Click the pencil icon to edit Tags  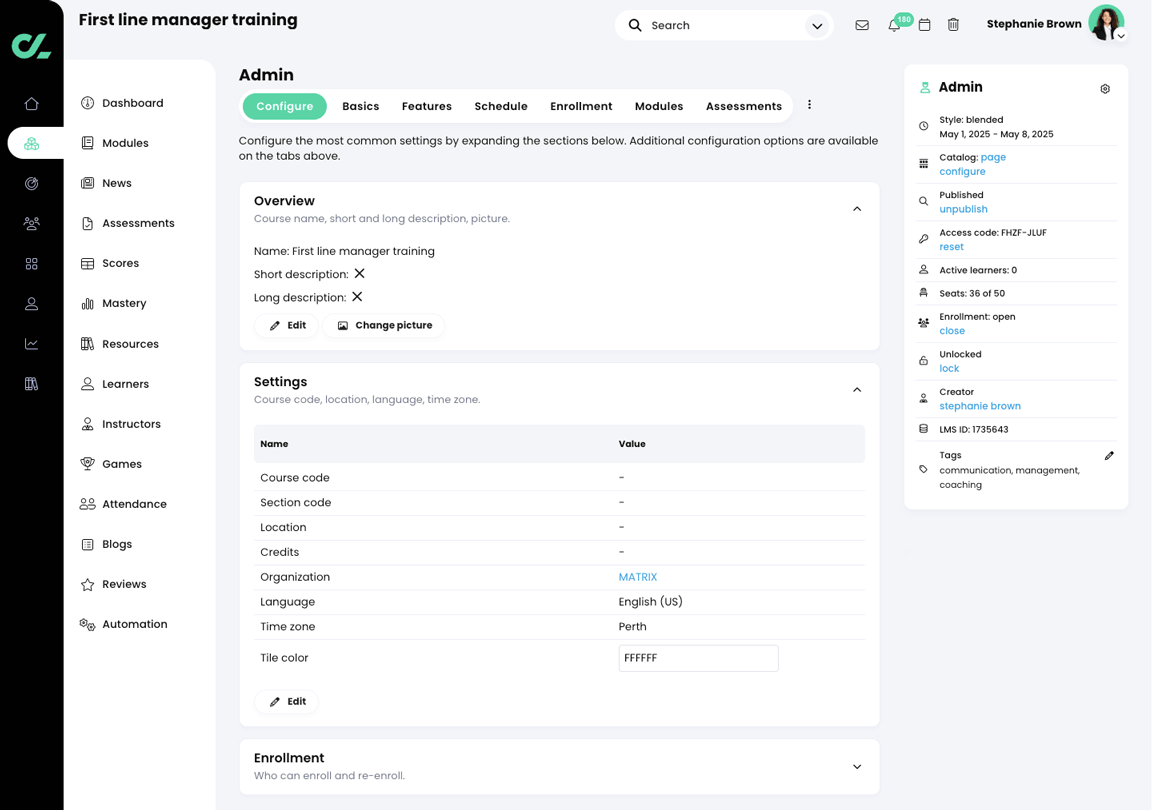(x=1109, y=456)
